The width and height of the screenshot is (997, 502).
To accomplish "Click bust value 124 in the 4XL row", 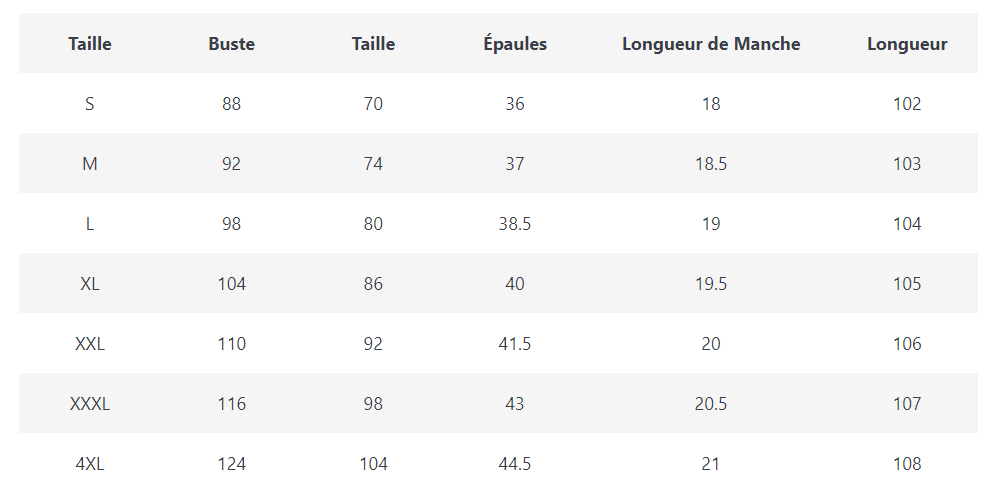I will pyautogui.click(x=231, y=464).
